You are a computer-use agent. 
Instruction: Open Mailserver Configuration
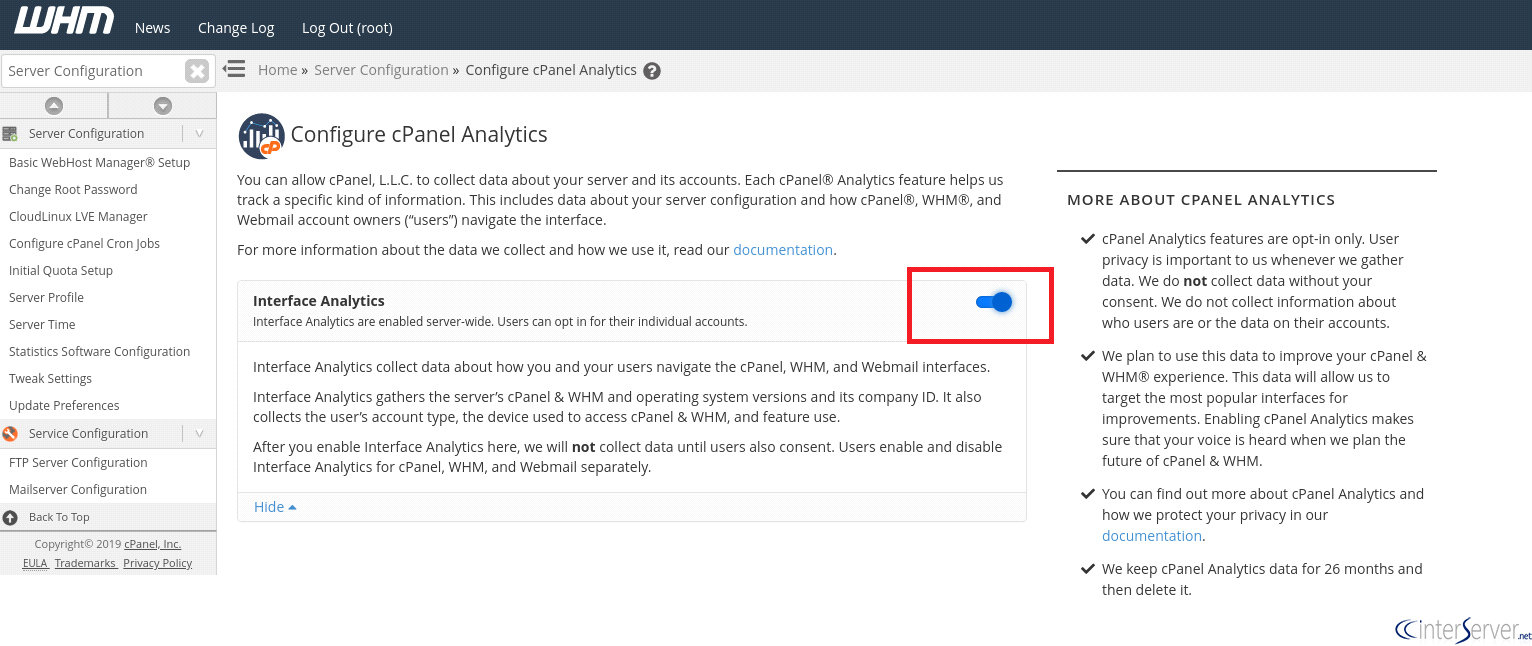coord(78,490)
